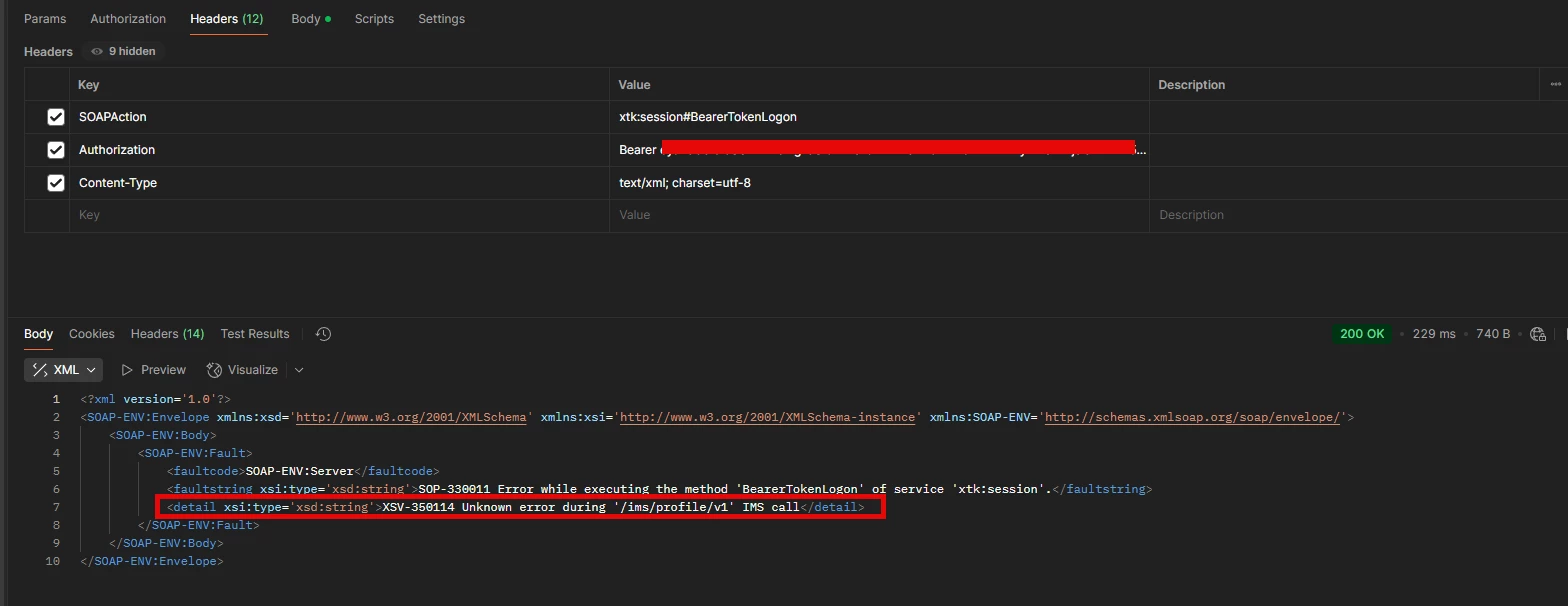Image resolution: width=1568 pixels, height=606 pixels.
Task: Select the SOAPAction key cell
Action: (339, 117)
